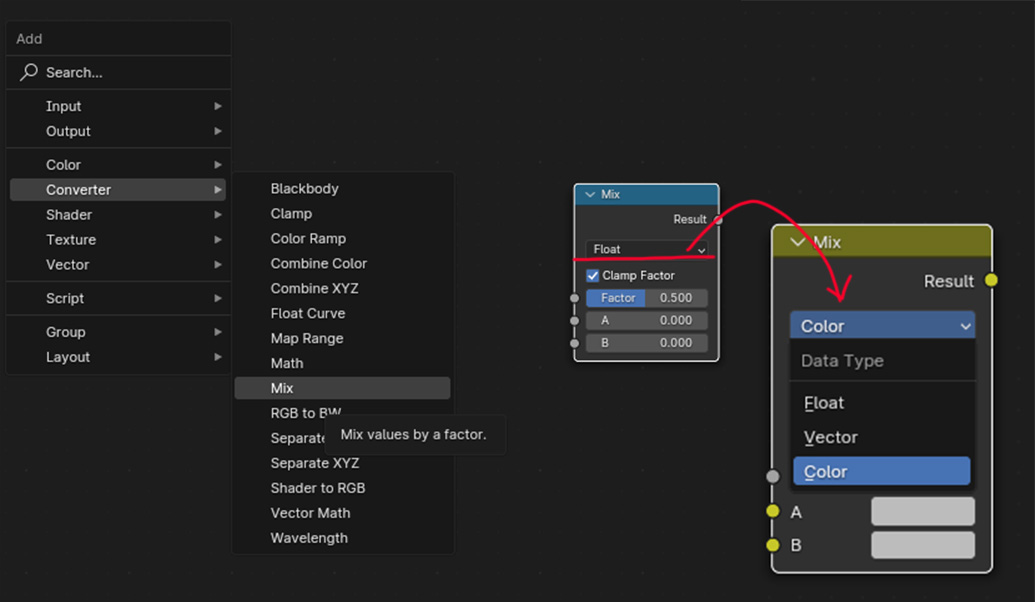Collapse the blue Mix node using its header chevron

click(x=591, y=193)
